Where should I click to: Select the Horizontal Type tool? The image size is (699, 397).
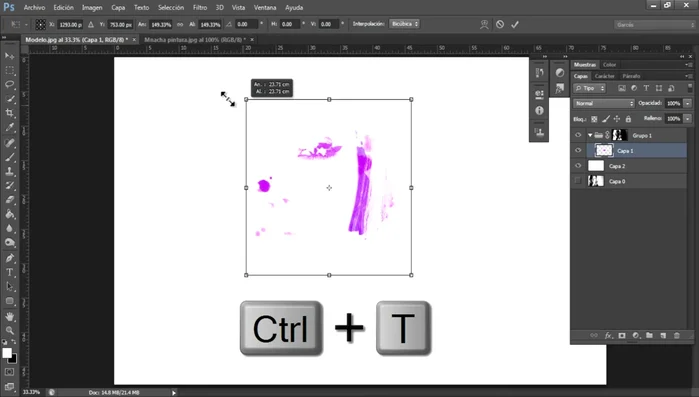[9, 272]
